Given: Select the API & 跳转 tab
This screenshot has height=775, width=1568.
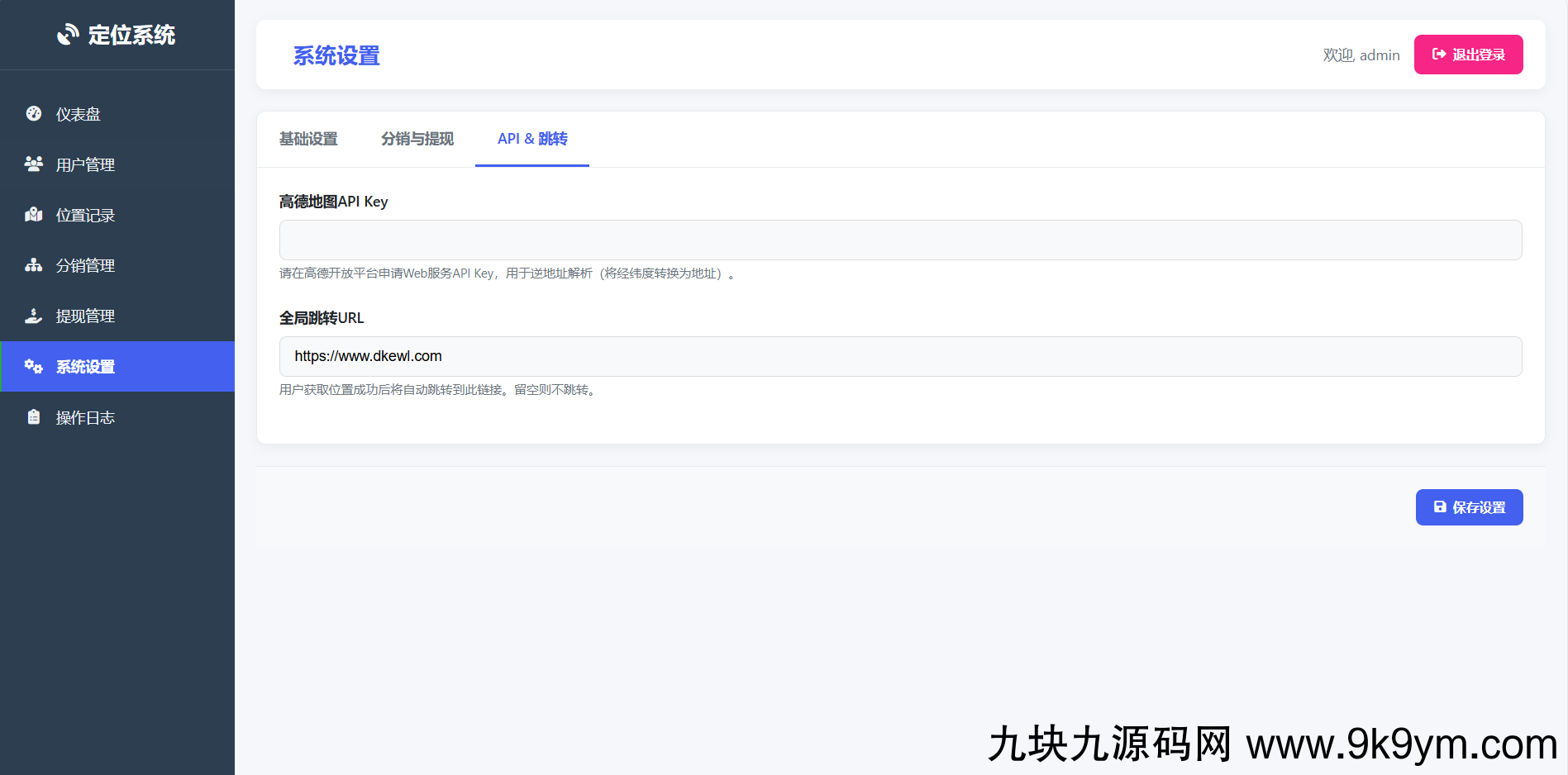Looking at the screenshot, I should tap(532, 139).
